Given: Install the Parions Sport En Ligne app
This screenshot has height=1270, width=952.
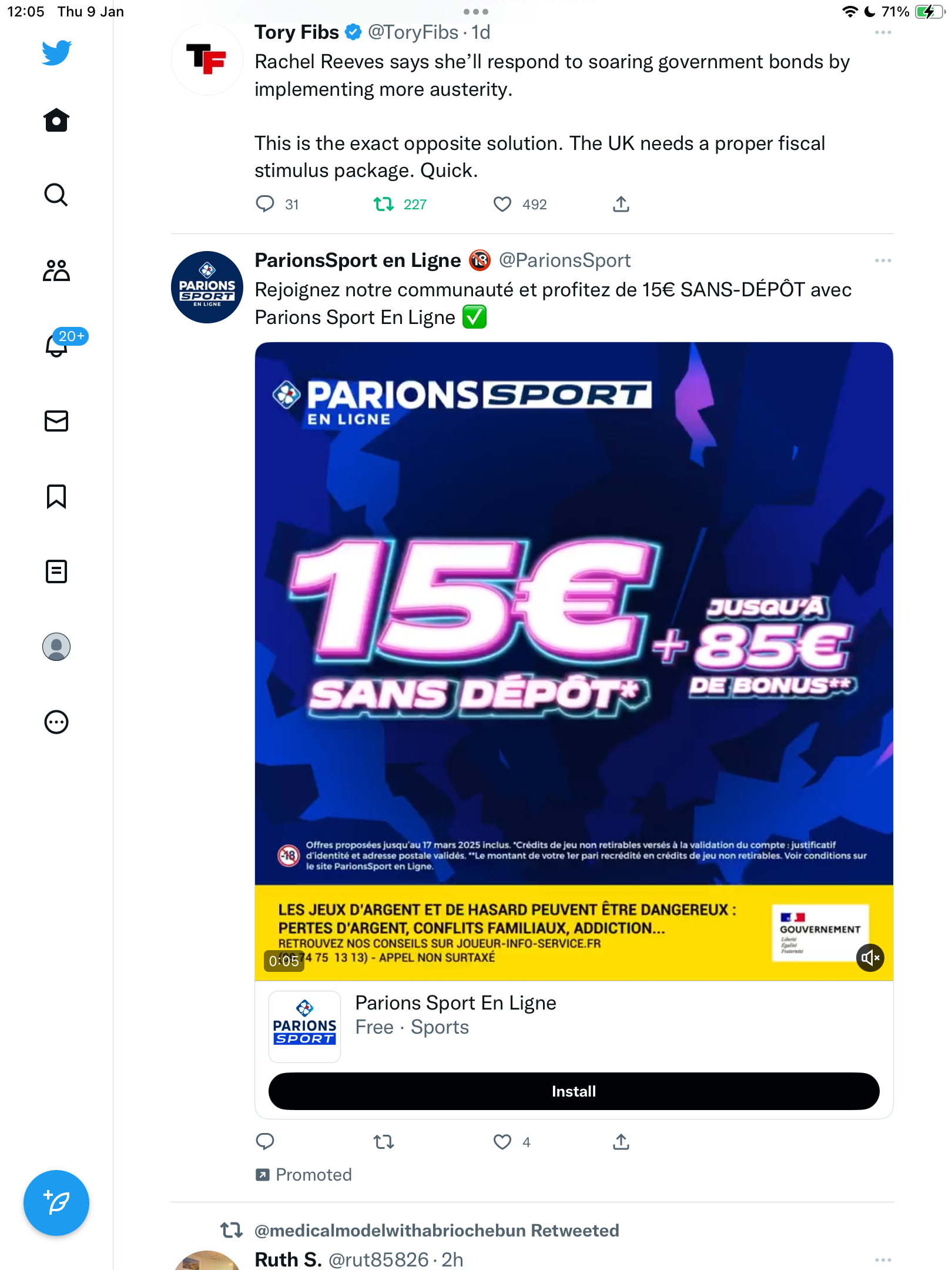Looking at the screenshot, I should 574,1091.
